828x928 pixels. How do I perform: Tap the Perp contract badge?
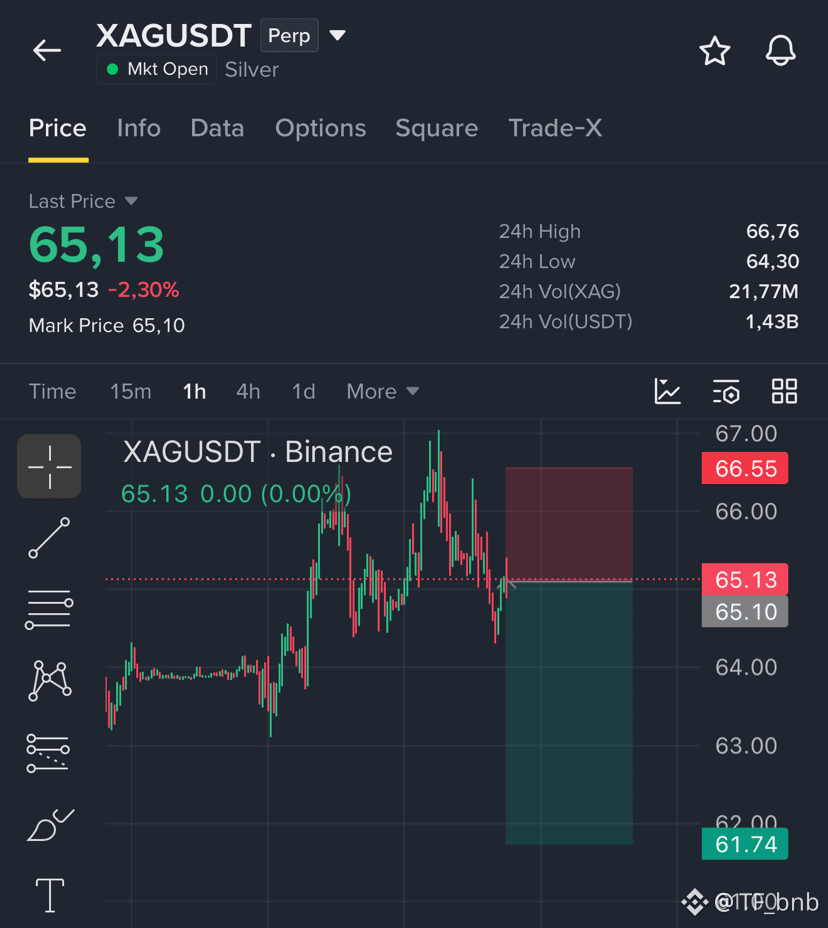(289, 36)
